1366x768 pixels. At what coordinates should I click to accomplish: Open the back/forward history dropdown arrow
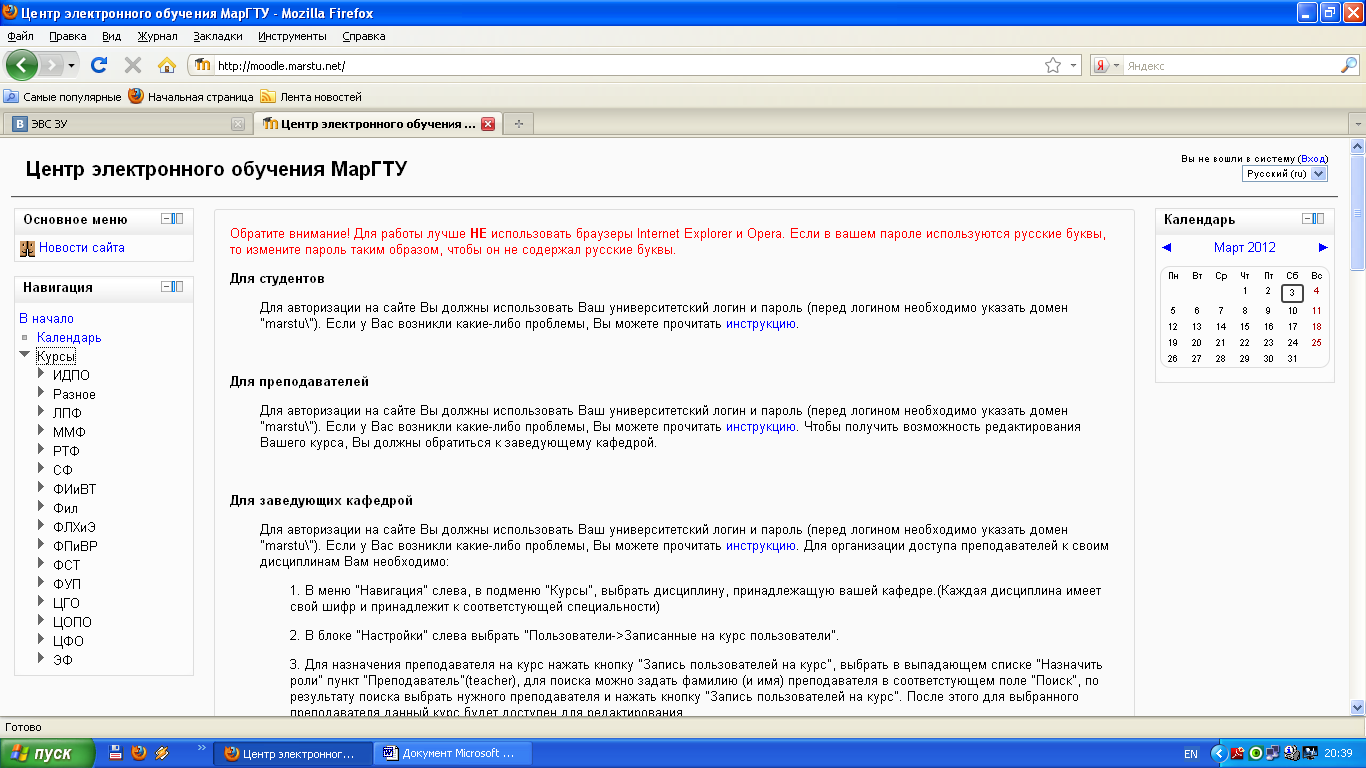click(x=72, y=65)
